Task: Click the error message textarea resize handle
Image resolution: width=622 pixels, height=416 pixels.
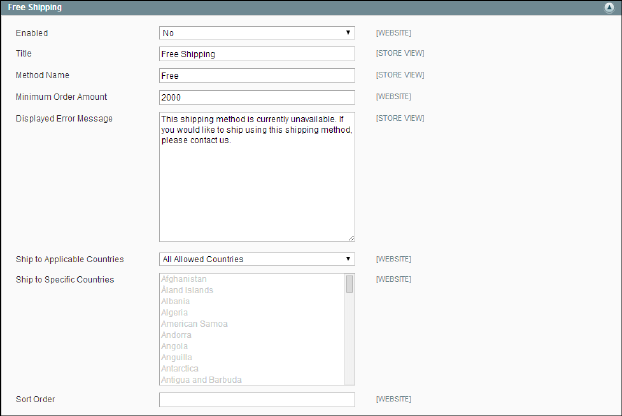Action: click(x=351, y=238)
